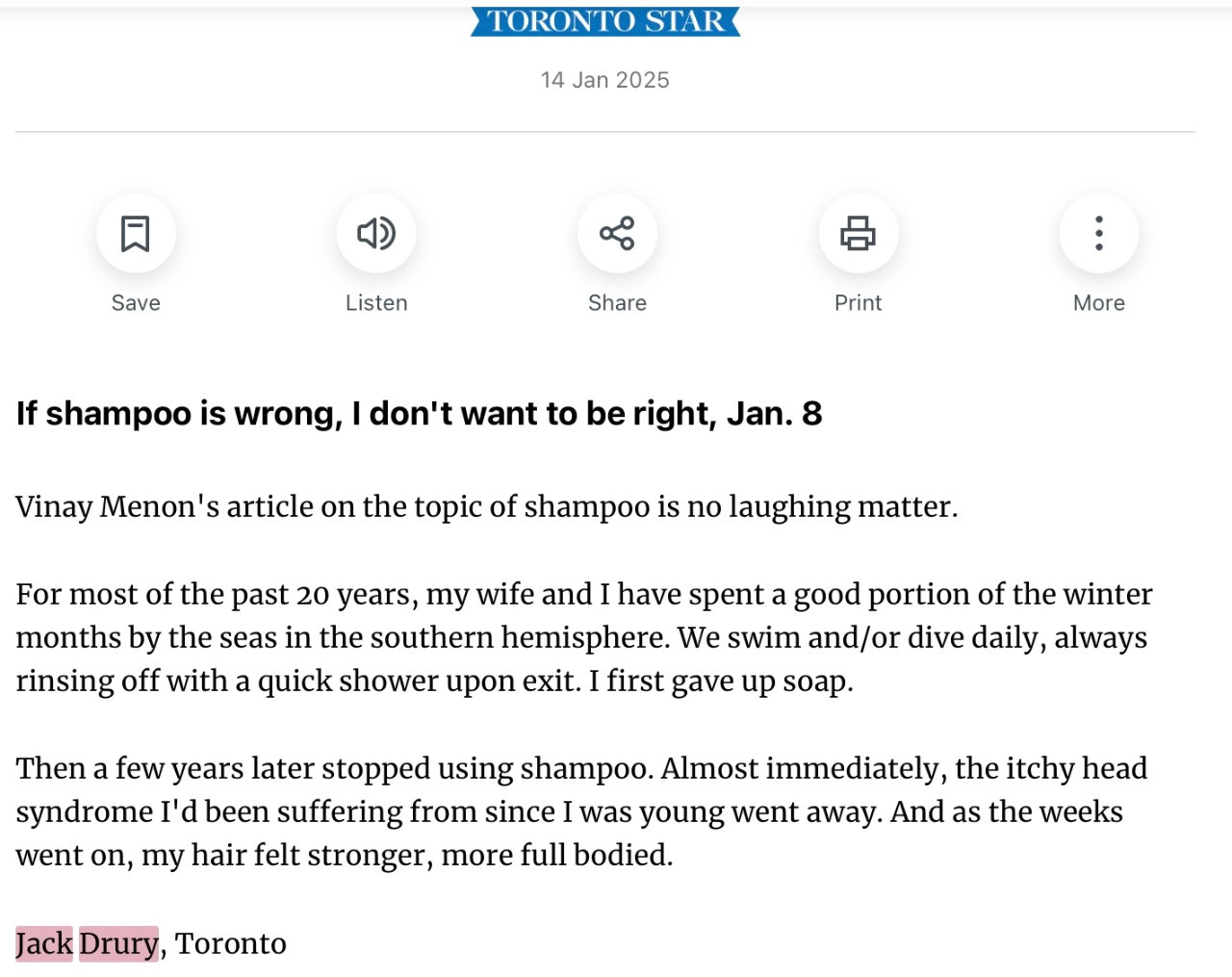Click the paragraph beginning "Then a few years later"
This screenshot has width=1232, height=977.
point(581,811)
